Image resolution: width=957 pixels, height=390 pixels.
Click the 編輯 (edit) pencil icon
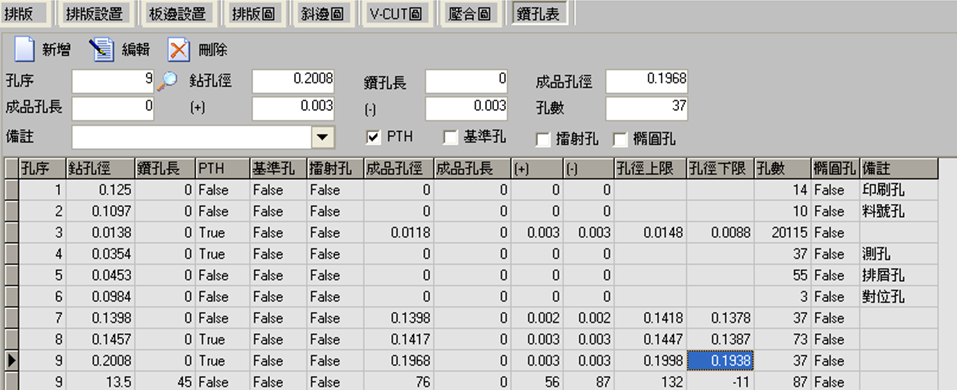point(101,49)
